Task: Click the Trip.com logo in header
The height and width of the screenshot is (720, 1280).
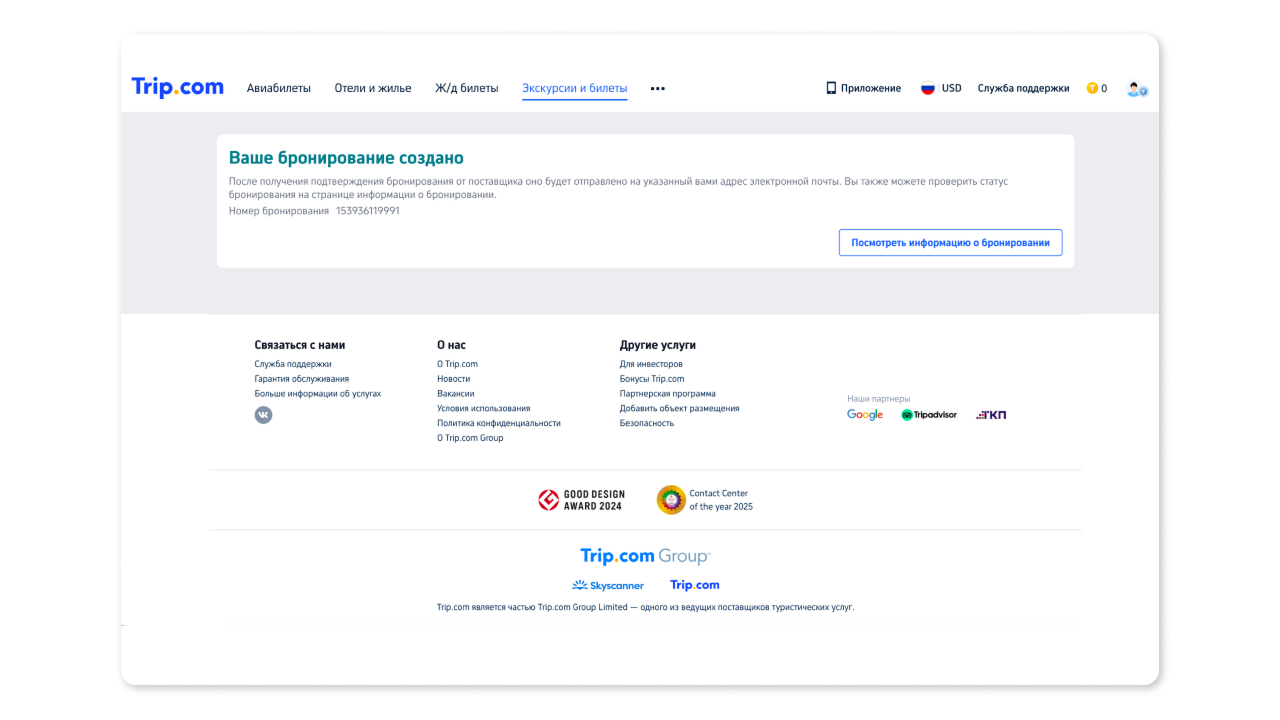Action: pyautogui.click(x=178, y=88)
